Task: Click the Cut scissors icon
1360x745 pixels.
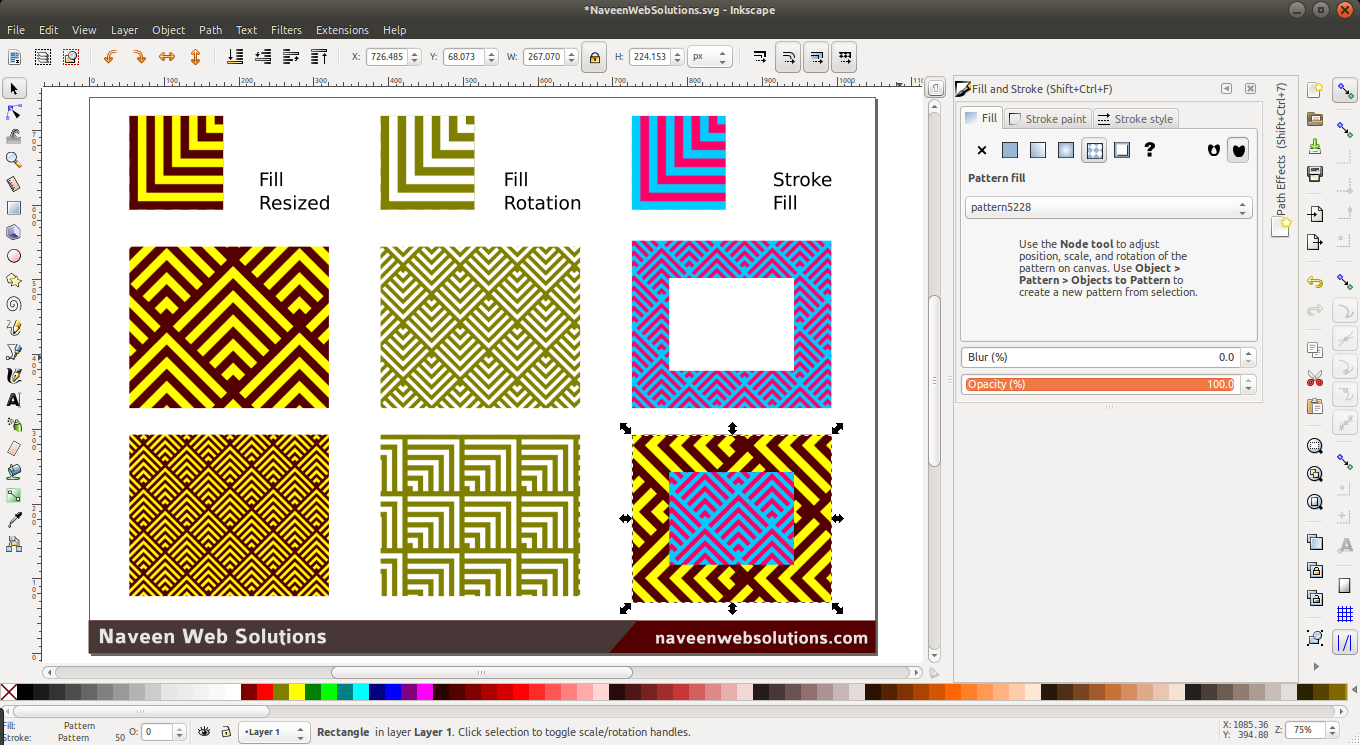Action: click(1315, 379)
